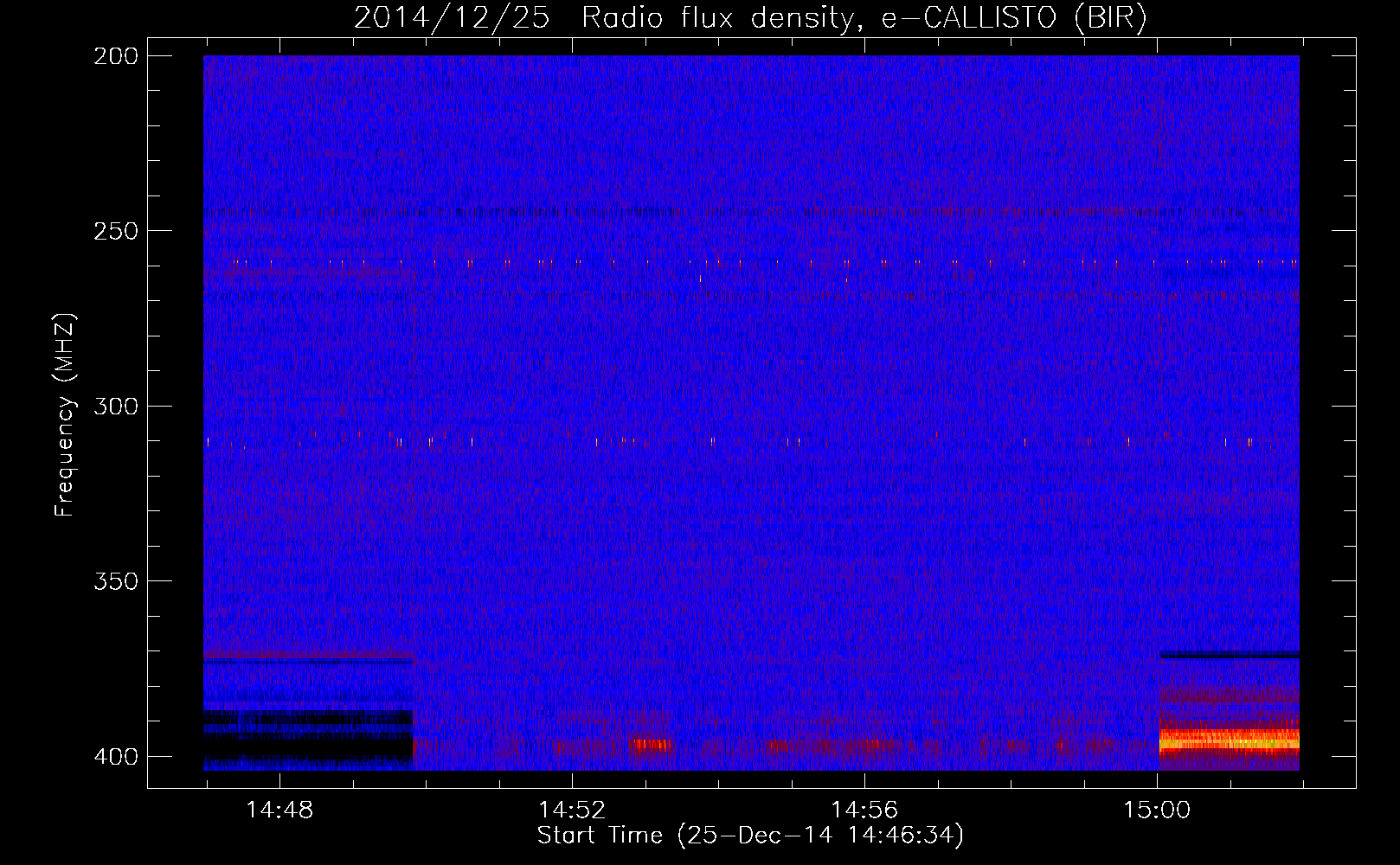This screenshot has width=1400, height=865.
Task: Click the bright yellow burst near 400 MHz
Action: (x=1229, y=740)
